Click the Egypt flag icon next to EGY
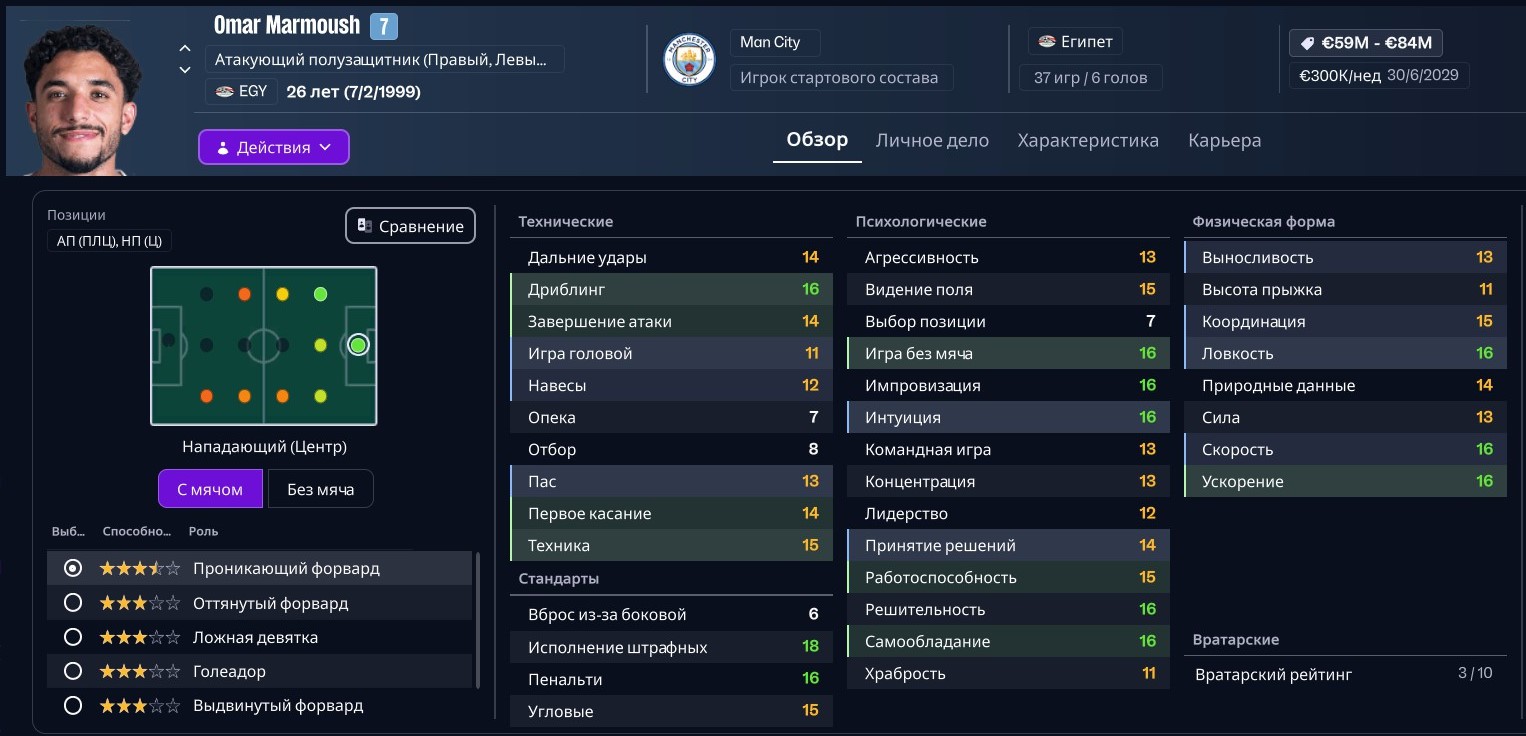 click(x=224, y=92)
